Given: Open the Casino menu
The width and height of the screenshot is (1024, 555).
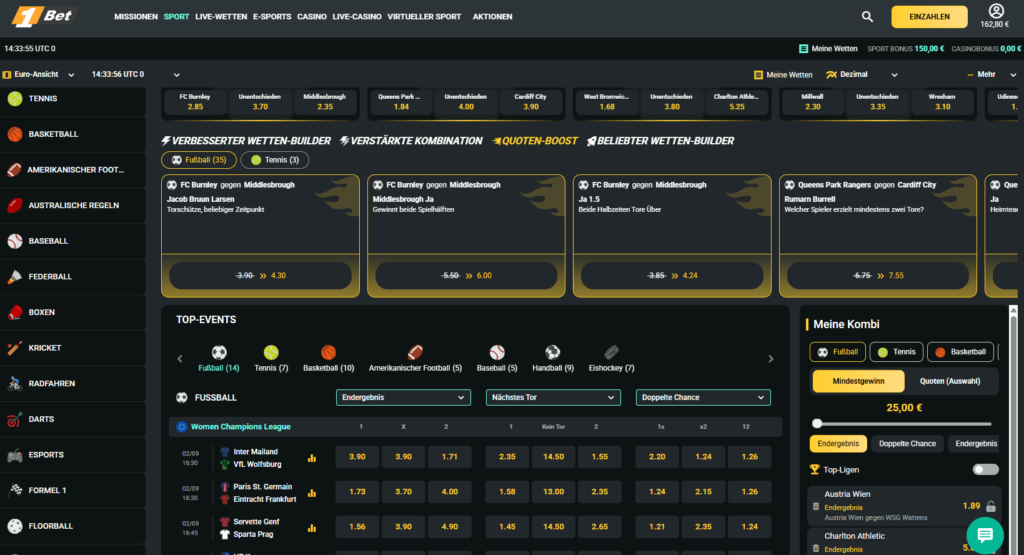Looking at the screenshot, I should (x=312, y=17).
